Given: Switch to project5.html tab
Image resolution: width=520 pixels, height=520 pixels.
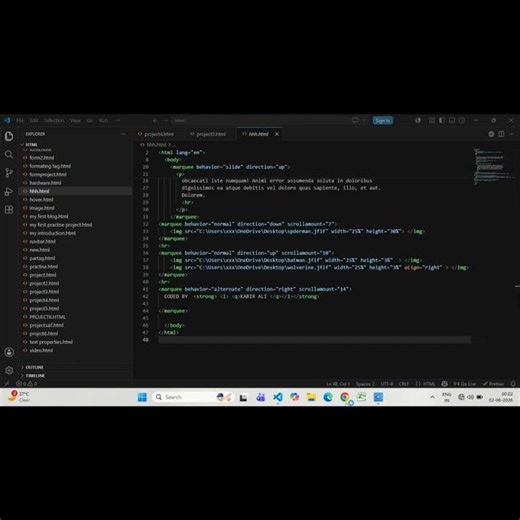Looking at the screenshot, I should click(211, 134).
